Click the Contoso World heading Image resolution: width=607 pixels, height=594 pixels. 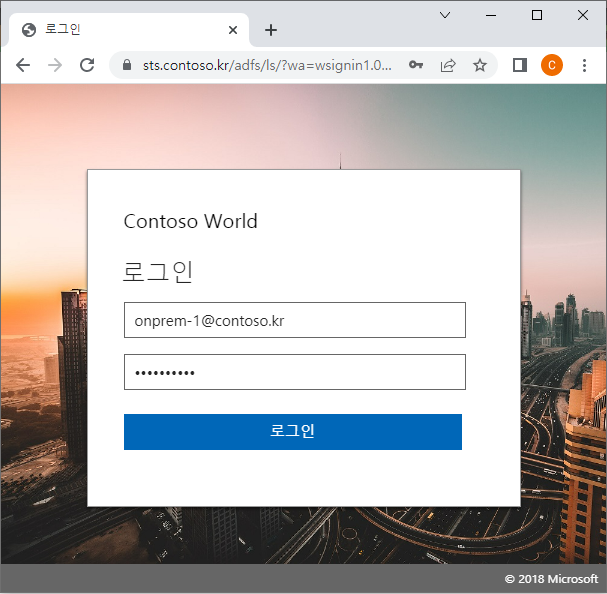point(190,221)
